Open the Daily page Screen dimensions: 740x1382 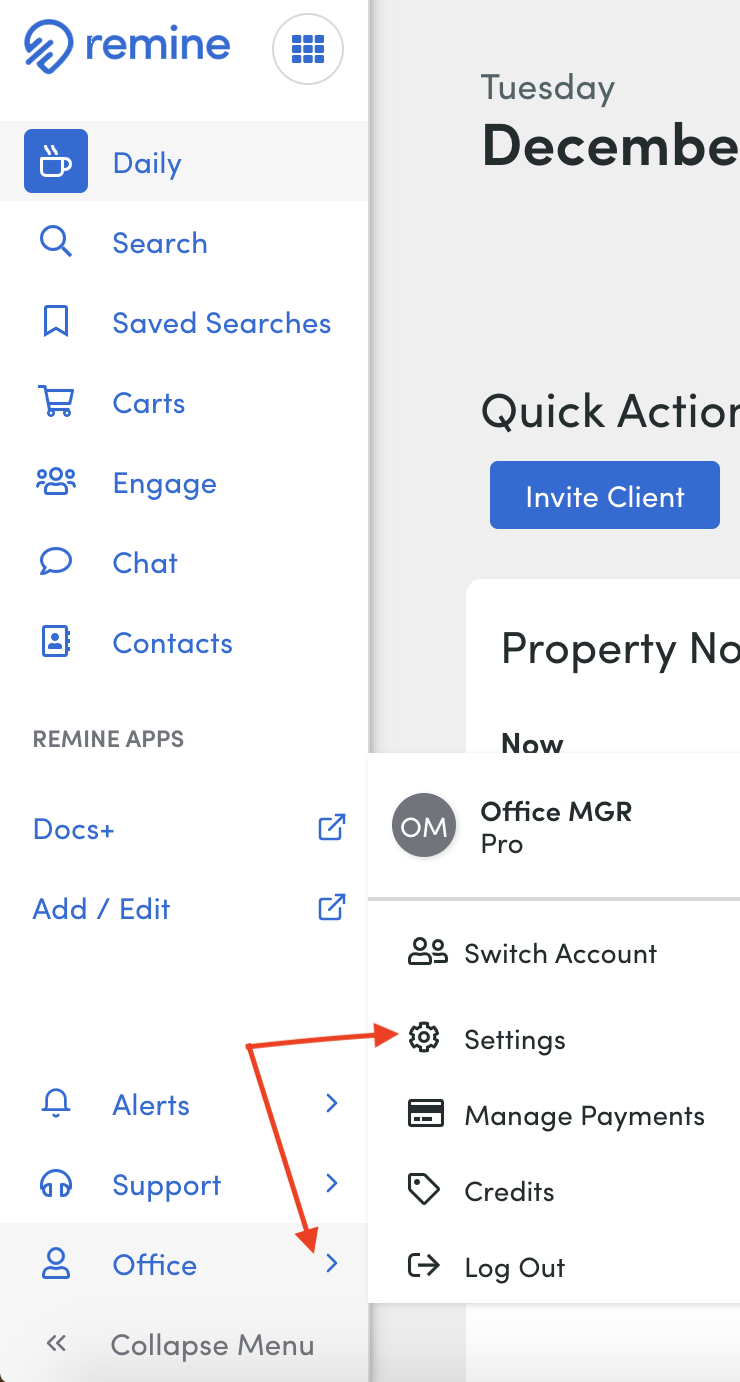(184, 161)
